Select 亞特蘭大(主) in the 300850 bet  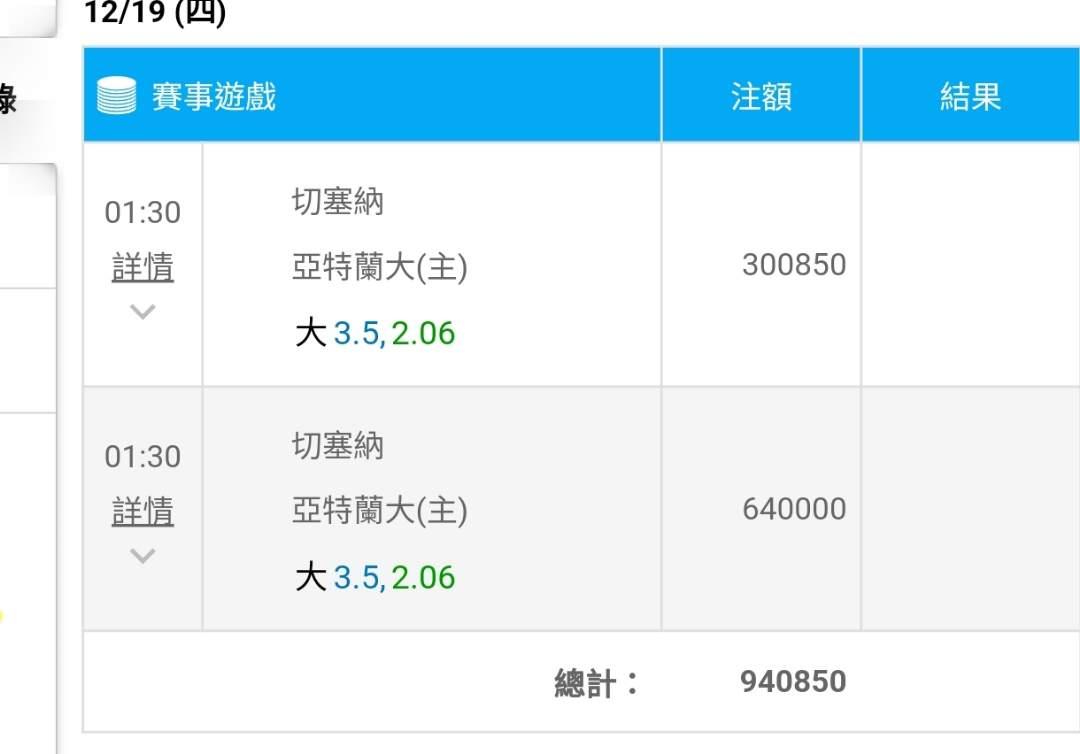[379, 267]
